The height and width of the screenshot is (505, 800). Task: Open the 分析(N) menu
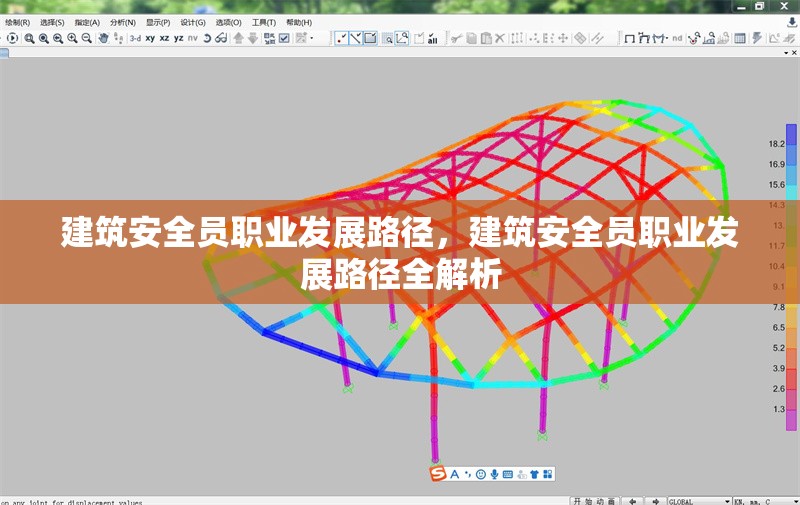pyautogui.click(x=122, y=22)
